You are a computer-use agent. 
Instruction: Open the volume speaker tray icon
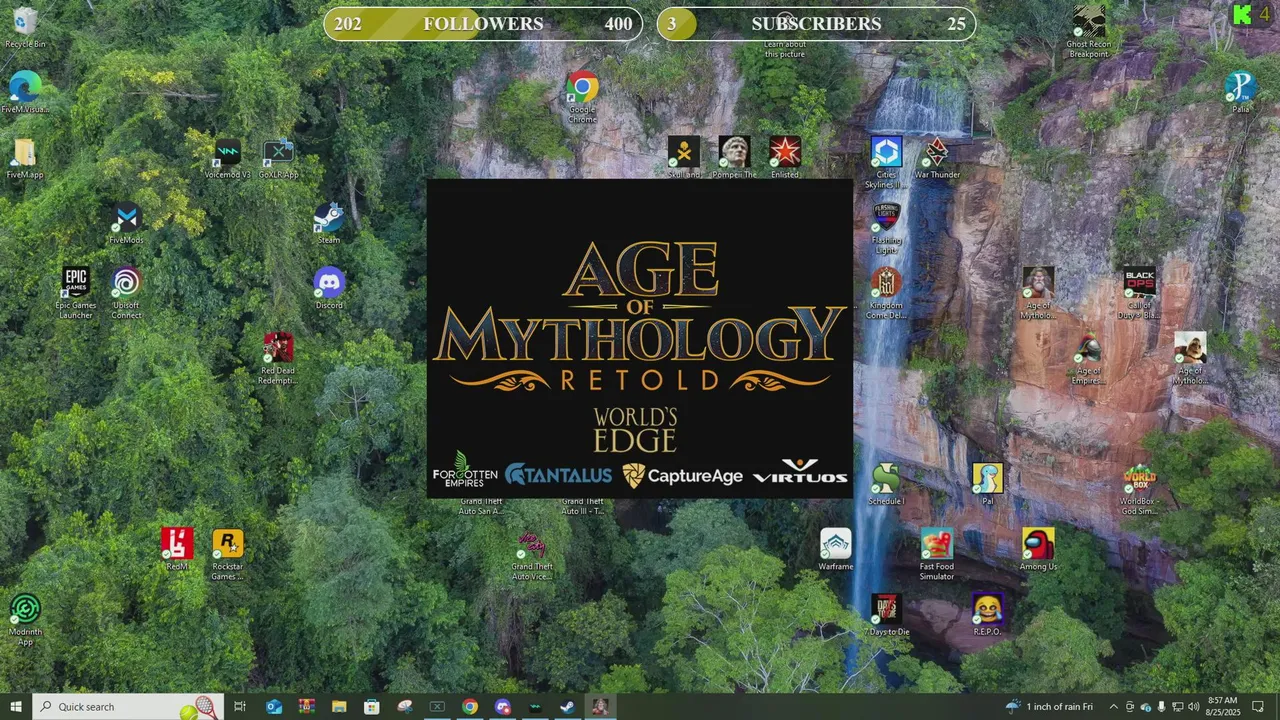coord(1194,706)
